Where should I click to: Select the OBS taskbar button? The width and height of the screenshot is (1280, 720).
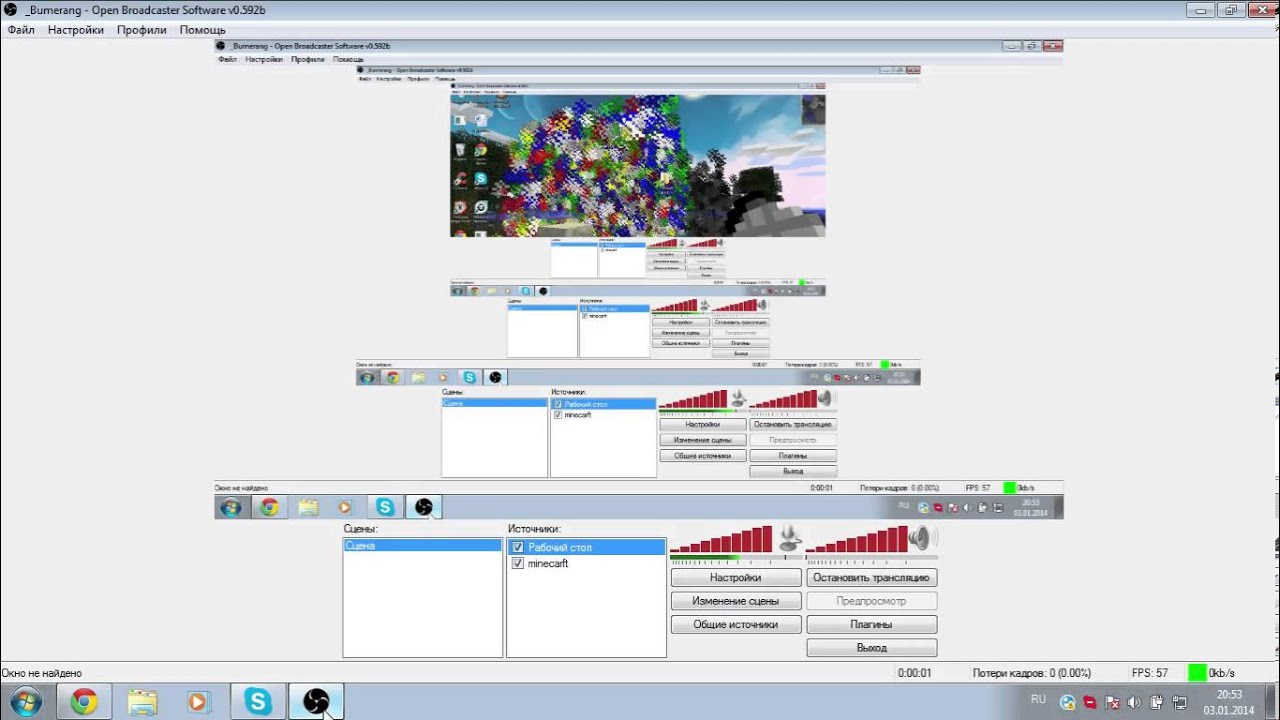[x=316, y=702]
